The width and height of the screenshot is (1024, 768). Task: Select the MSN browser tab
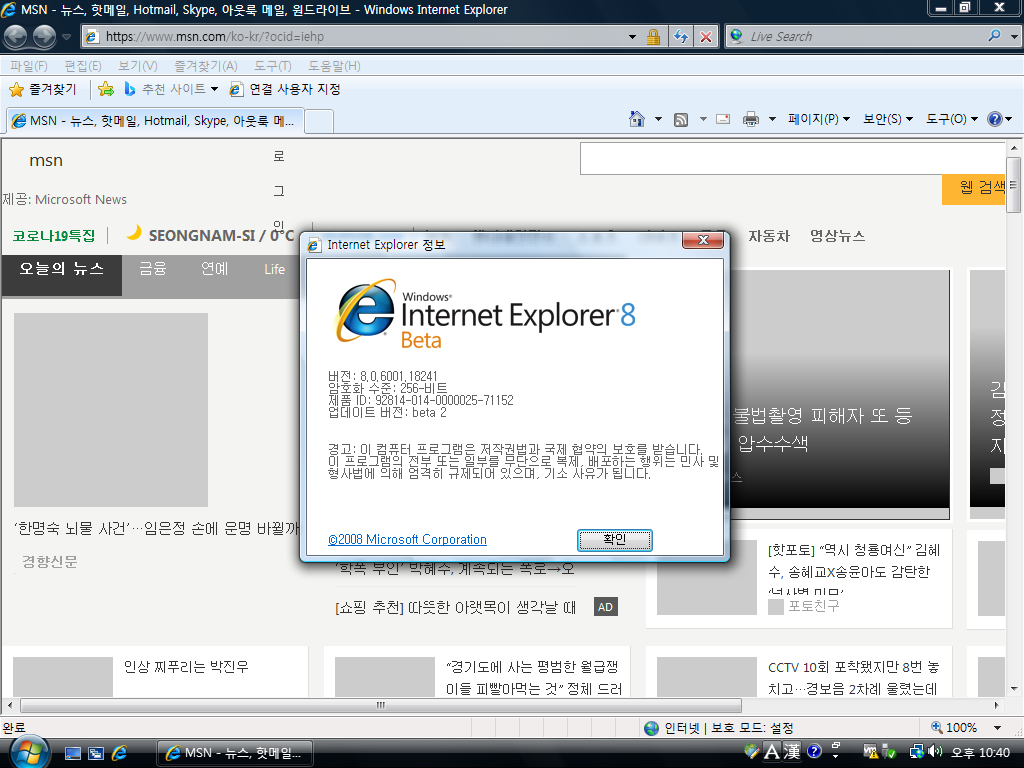[x=155, y=121]
